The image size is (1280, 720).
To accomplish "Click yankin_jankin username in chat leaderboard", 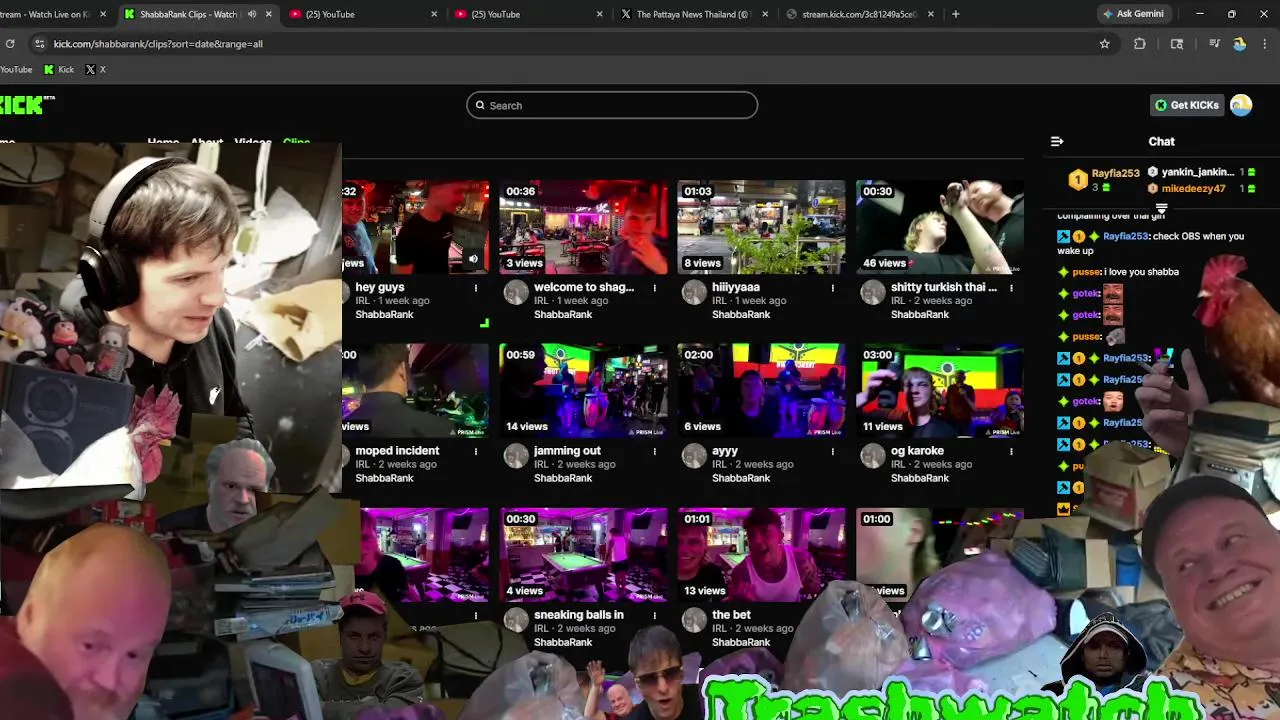I will pos(1197,172).
